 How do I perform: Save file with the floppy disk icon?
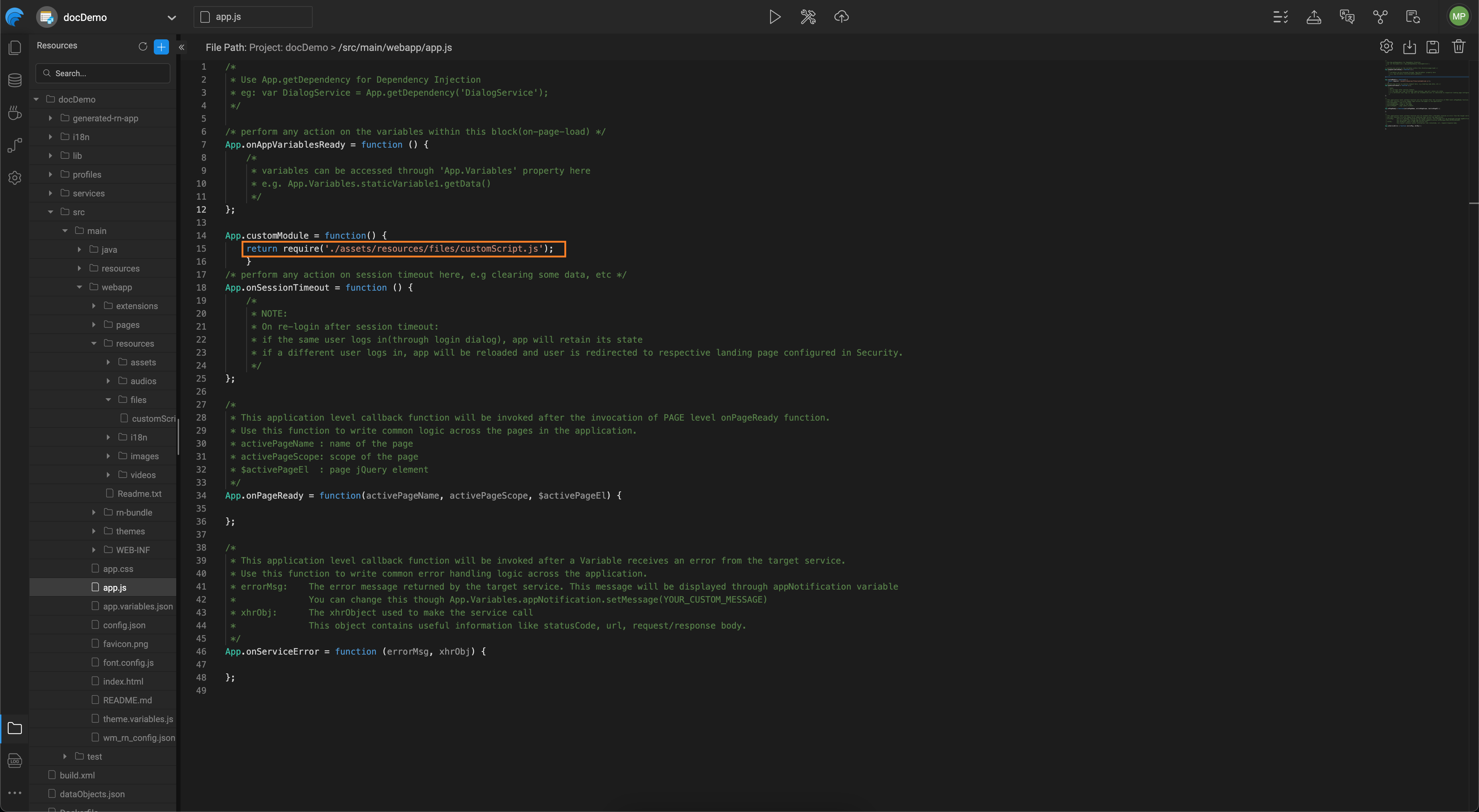click(1432, 47)
